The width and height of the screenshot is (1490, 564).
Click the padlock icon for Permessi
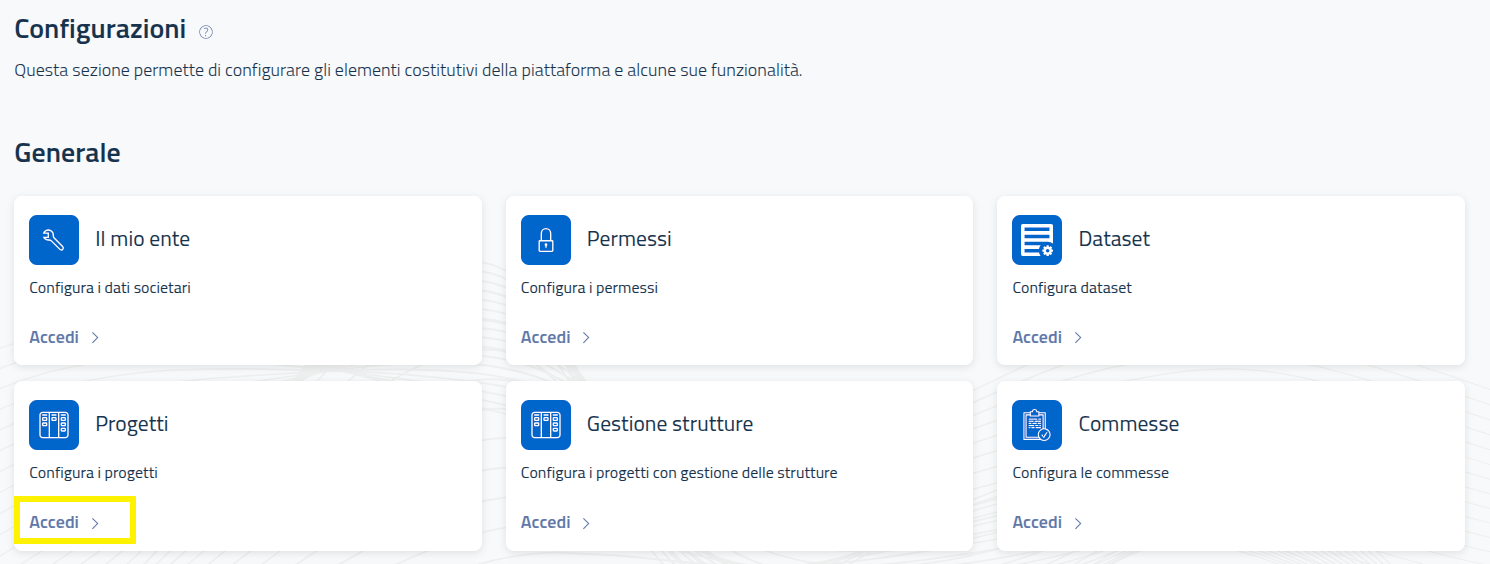(x=546, y=240)
